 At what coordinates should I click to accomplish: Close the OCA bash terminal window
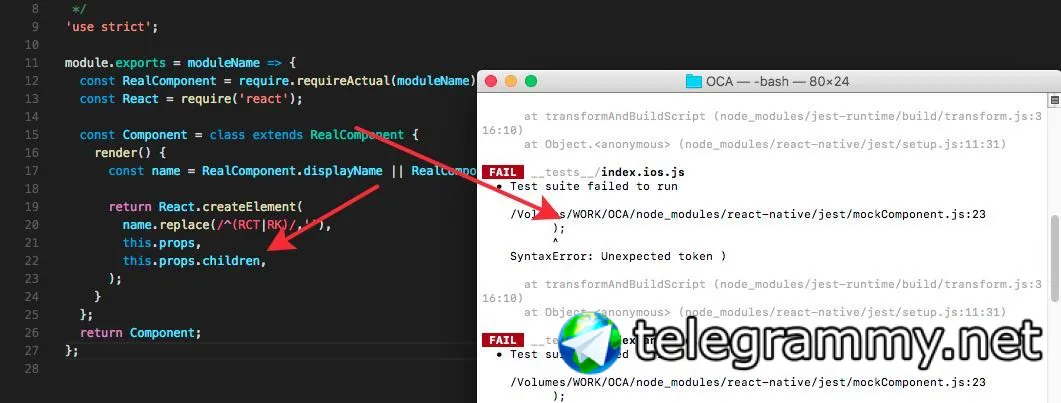pyautogui.click(x=491, y=81)
